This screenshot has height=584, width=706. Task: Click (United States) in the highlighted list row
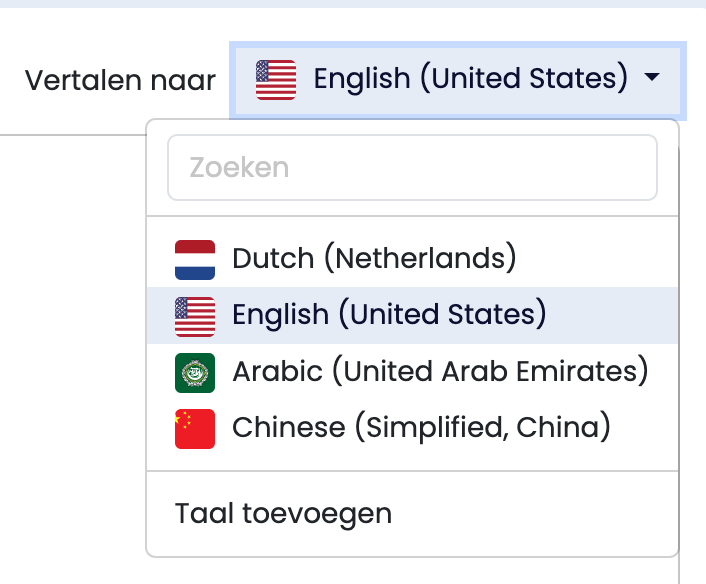442,316
